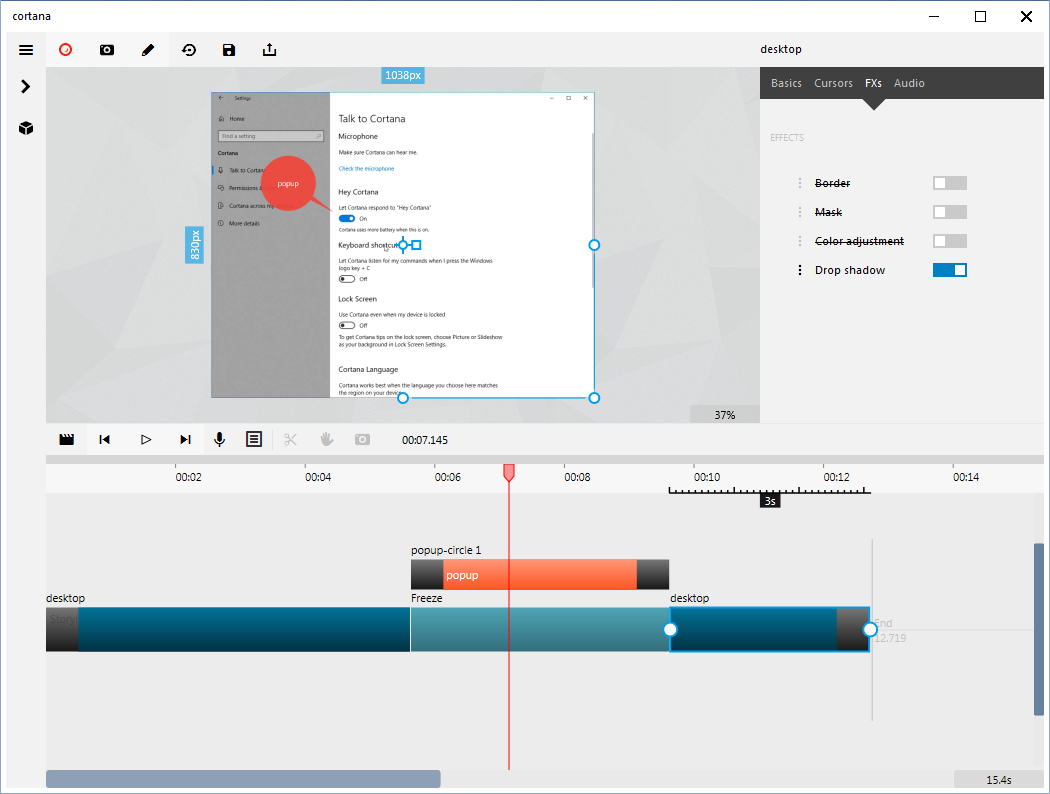Open the pencil annotation tool
1050x794 pixels.
pyautogui.click(x=148, y=50)
